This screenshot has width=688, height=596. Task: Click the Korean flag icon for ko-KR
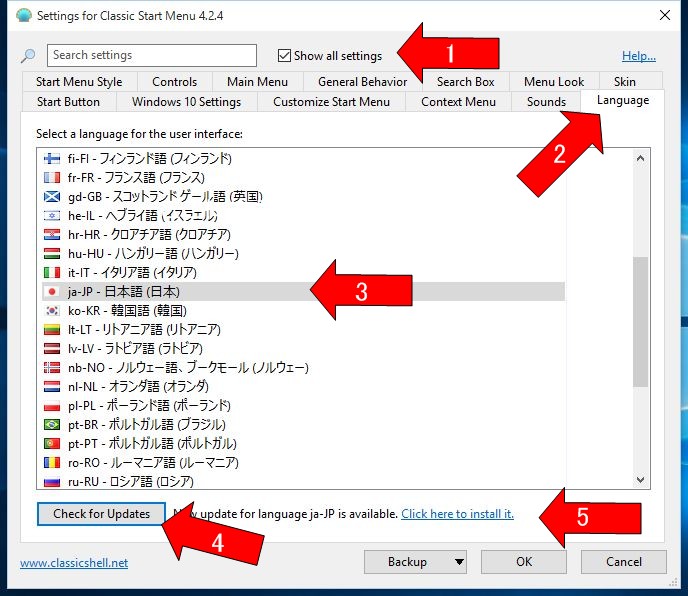(x=52, y=310)
